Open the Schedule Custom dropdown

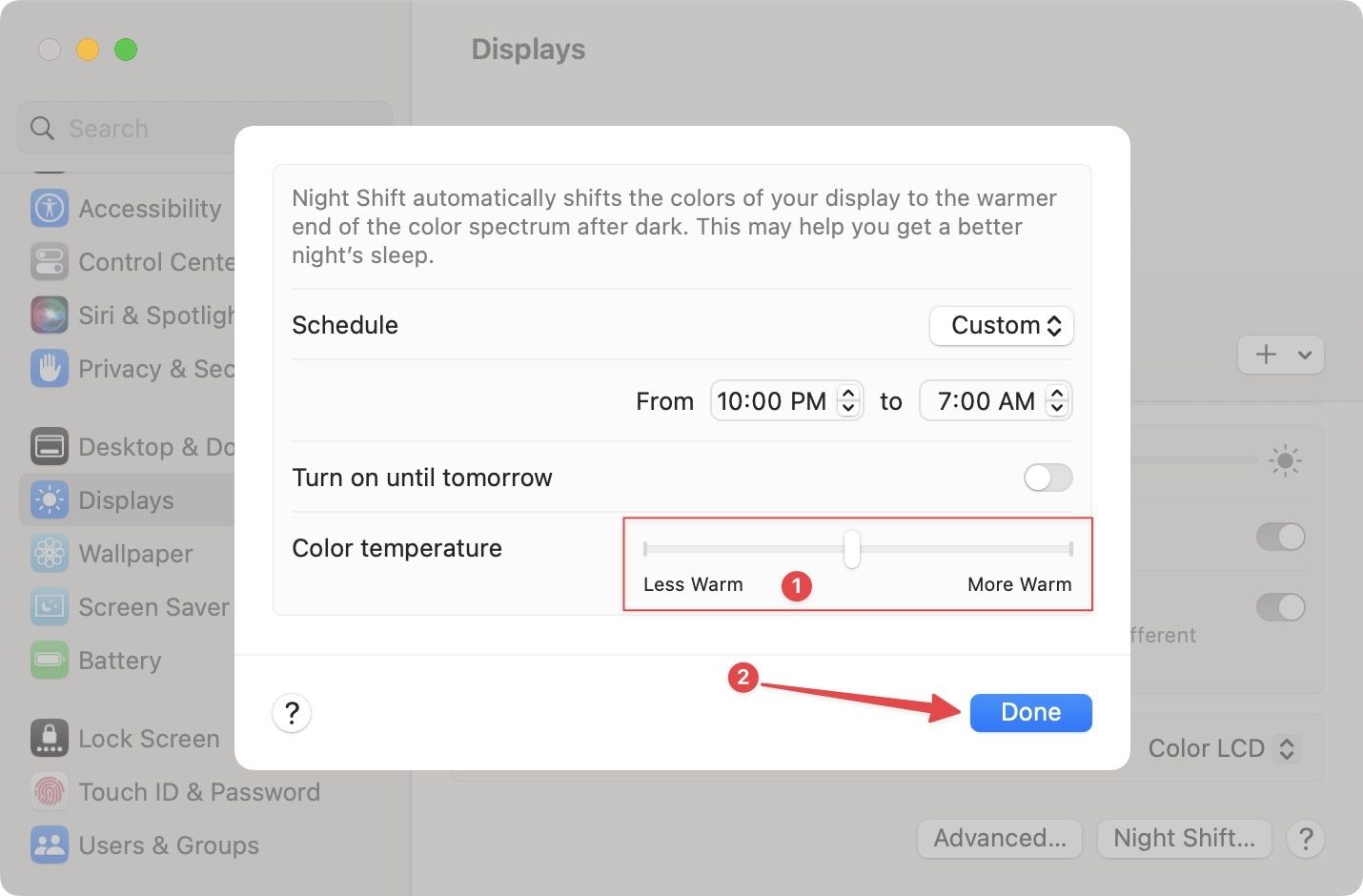point(1002,326)
